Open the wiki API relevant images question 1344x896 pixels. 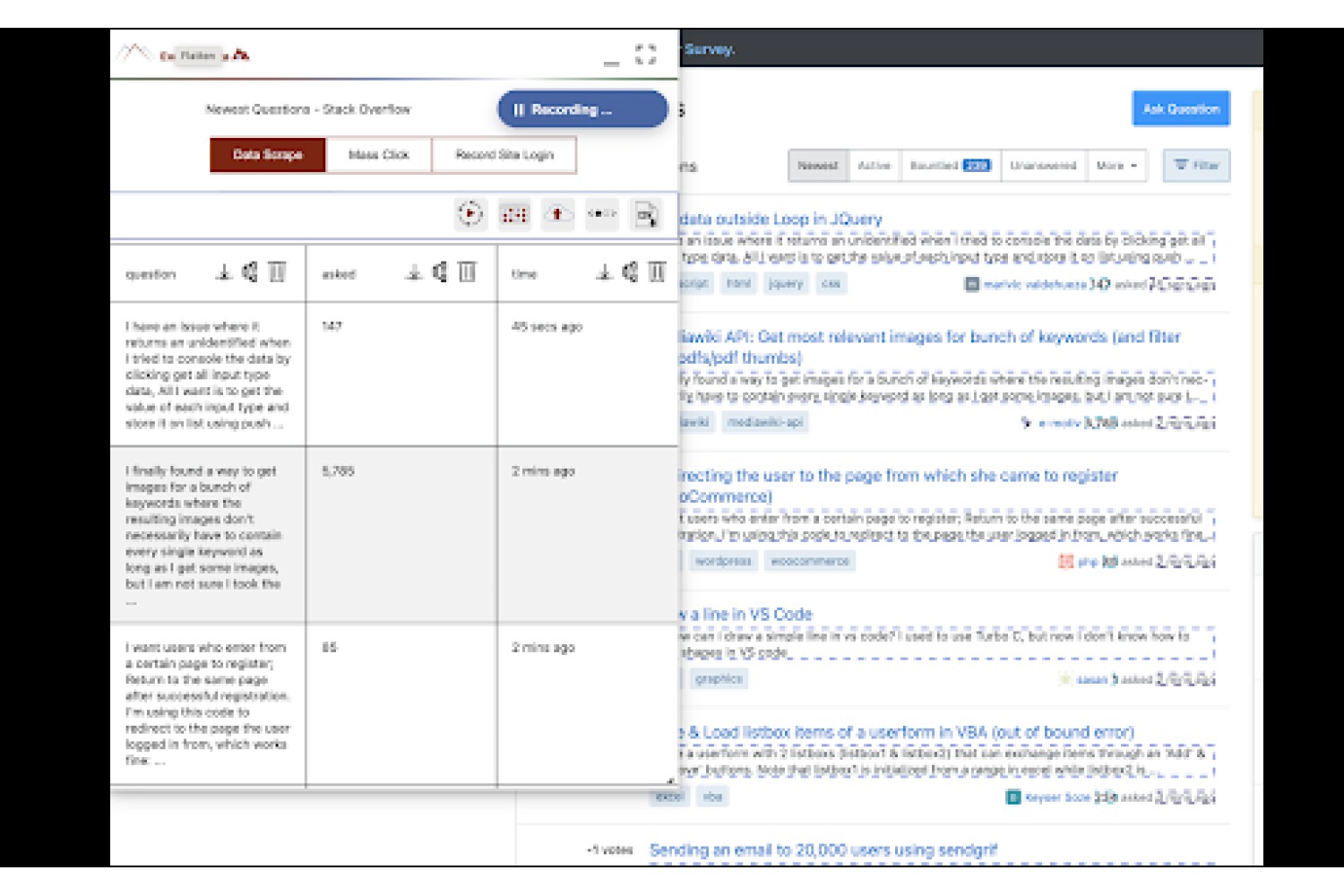[x=929, y=347]
